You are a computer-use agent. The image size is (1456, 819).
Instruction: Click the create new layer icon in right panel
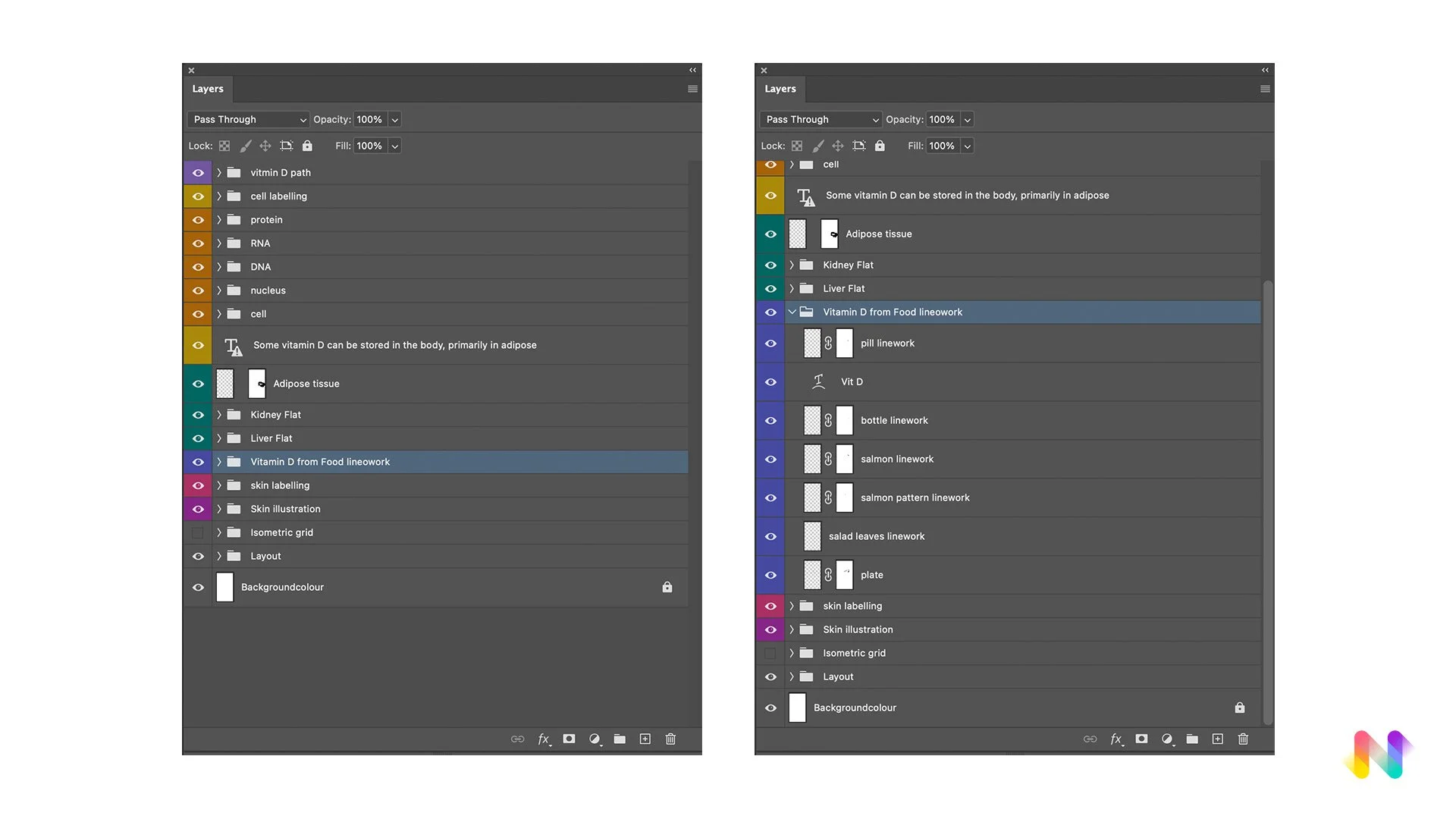click(x=1217, y=739)
